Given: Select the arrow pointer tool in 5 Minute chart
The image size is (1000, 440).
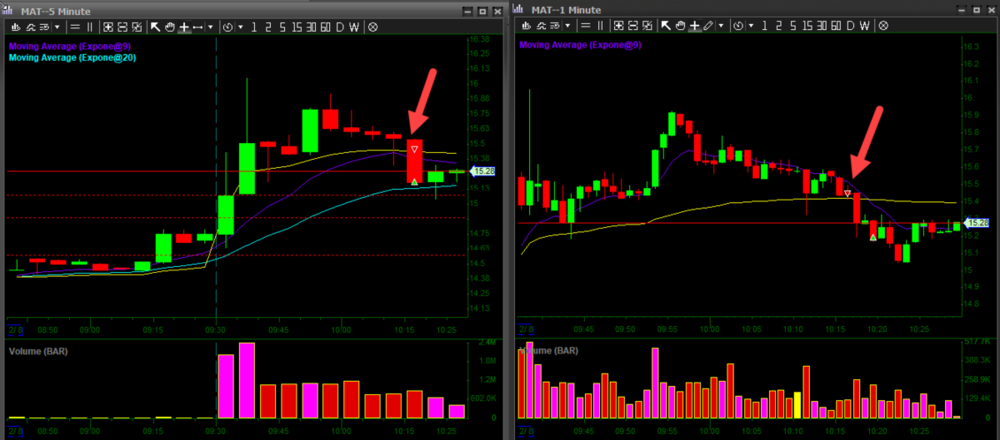Looking at the screenshot, I should click(x=158, y=27).
